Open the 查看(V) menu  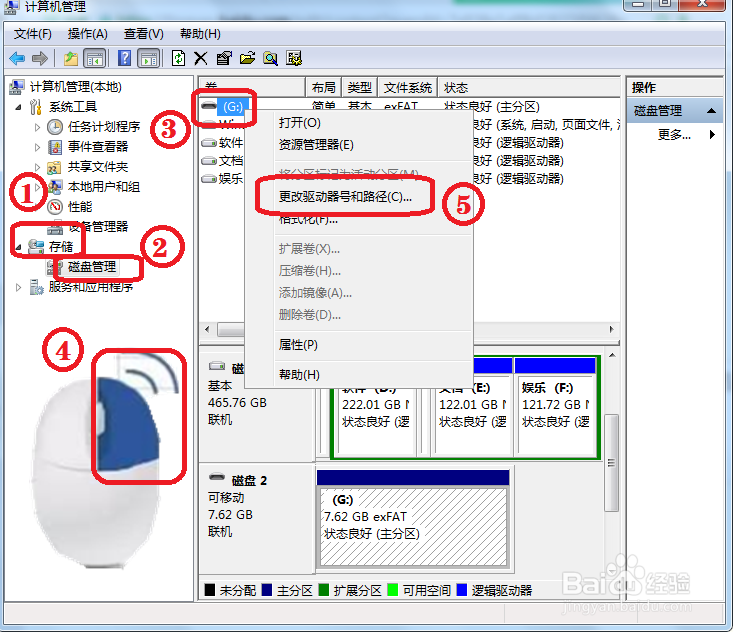(144, 34)
